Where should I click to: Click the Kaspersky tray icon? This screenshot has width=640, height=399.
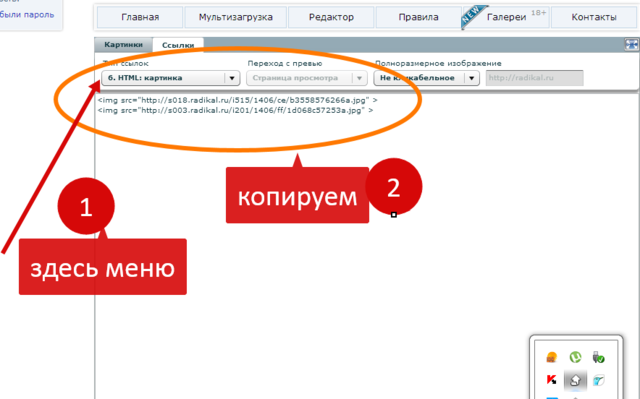[x=551, y=380]
